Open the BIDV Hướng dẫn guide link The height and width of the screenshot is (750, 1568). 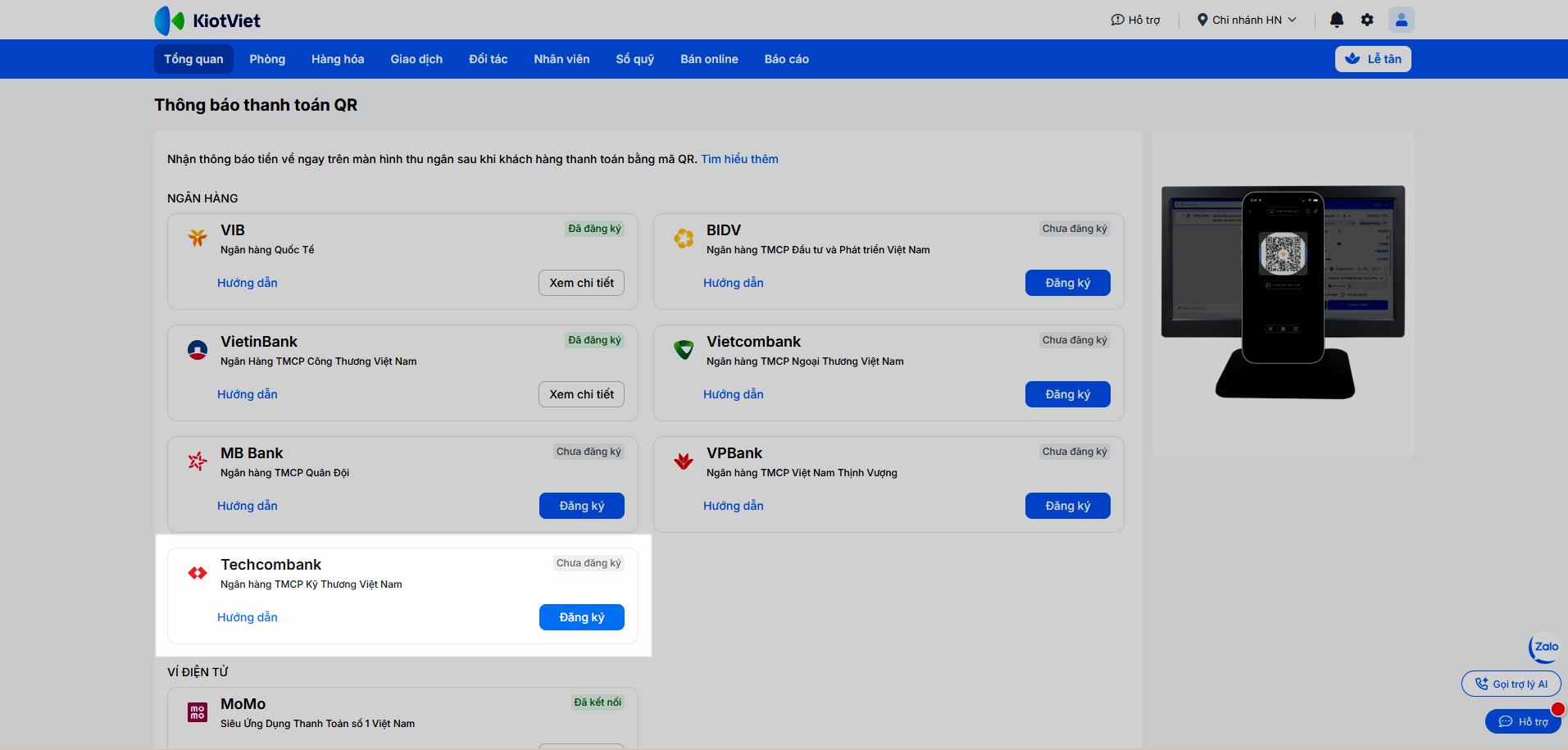734,283
